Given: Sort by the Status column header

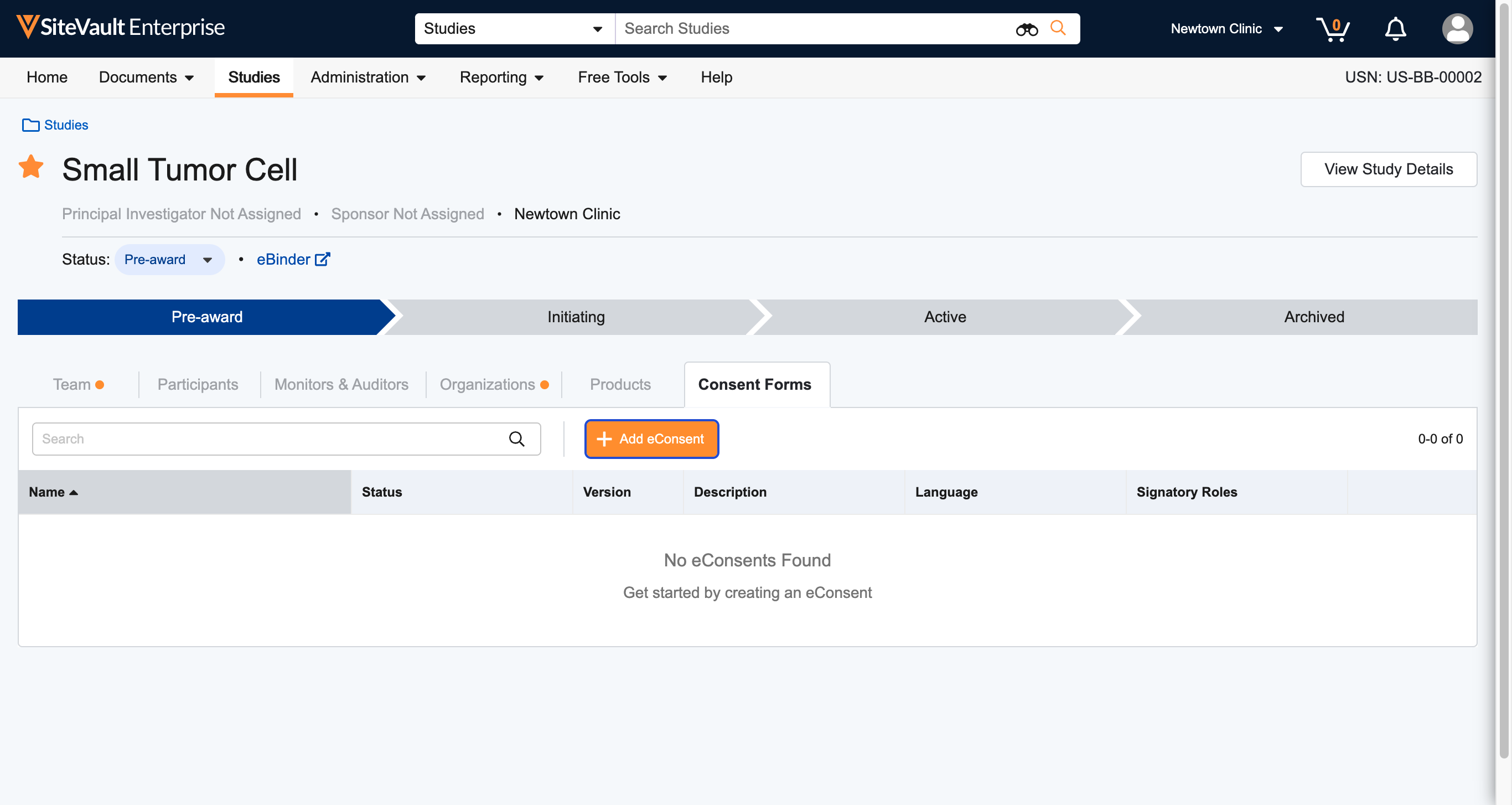Looking at the screenshot, I should (462, 492).
